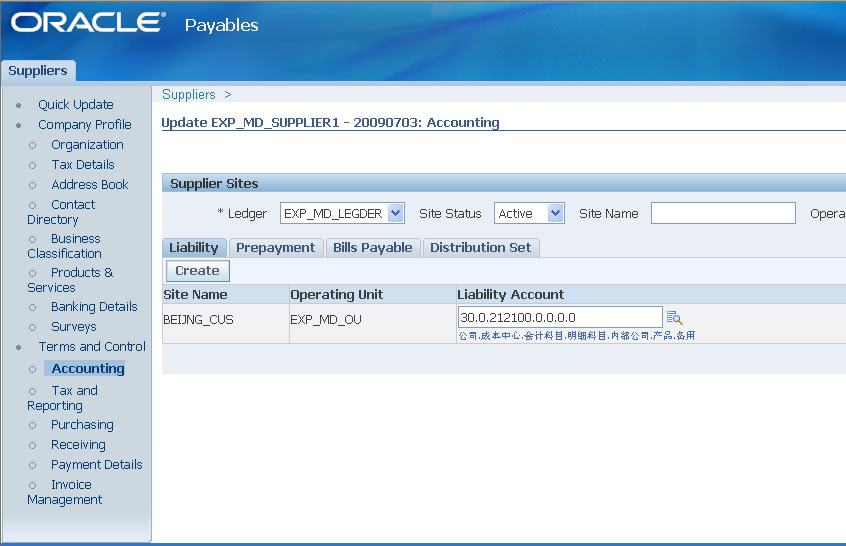
Task: Click the Oracle logo
Action: 88,23
